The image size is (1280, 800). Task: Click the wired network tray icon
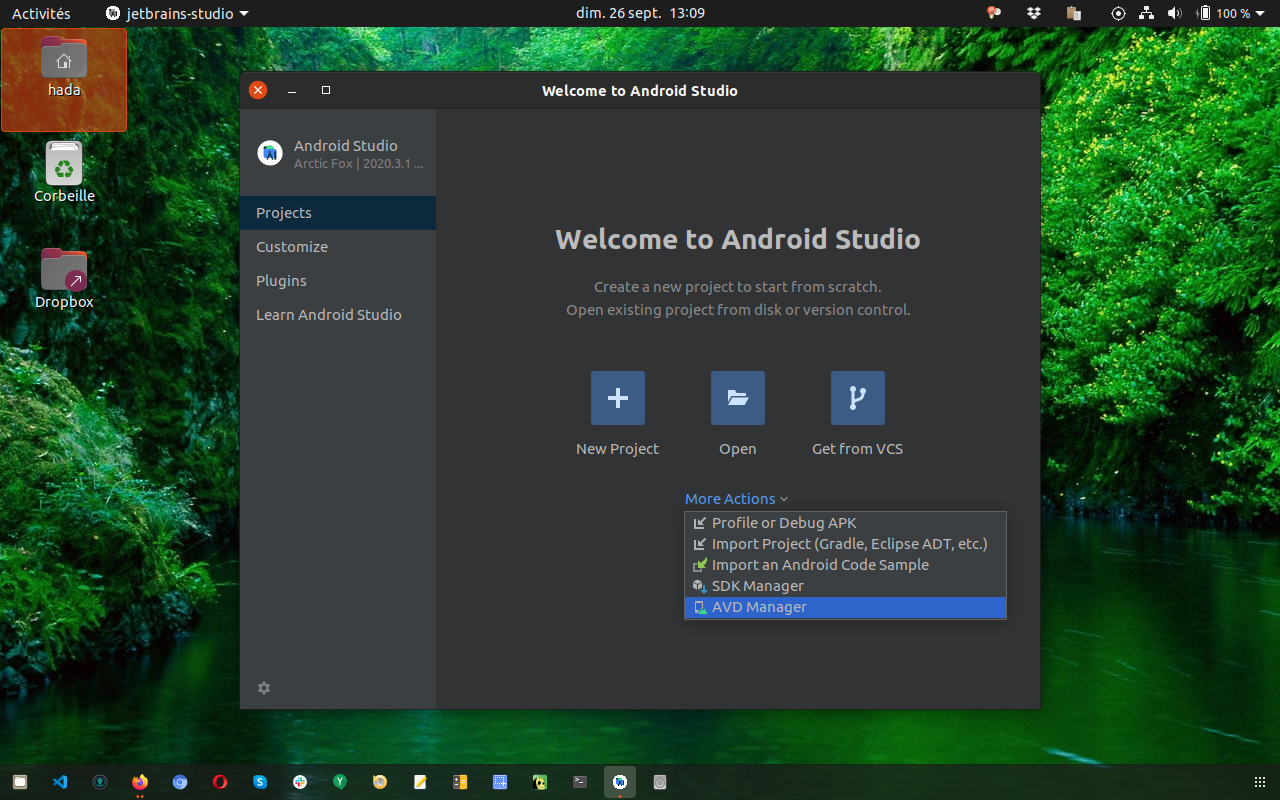1146,13
